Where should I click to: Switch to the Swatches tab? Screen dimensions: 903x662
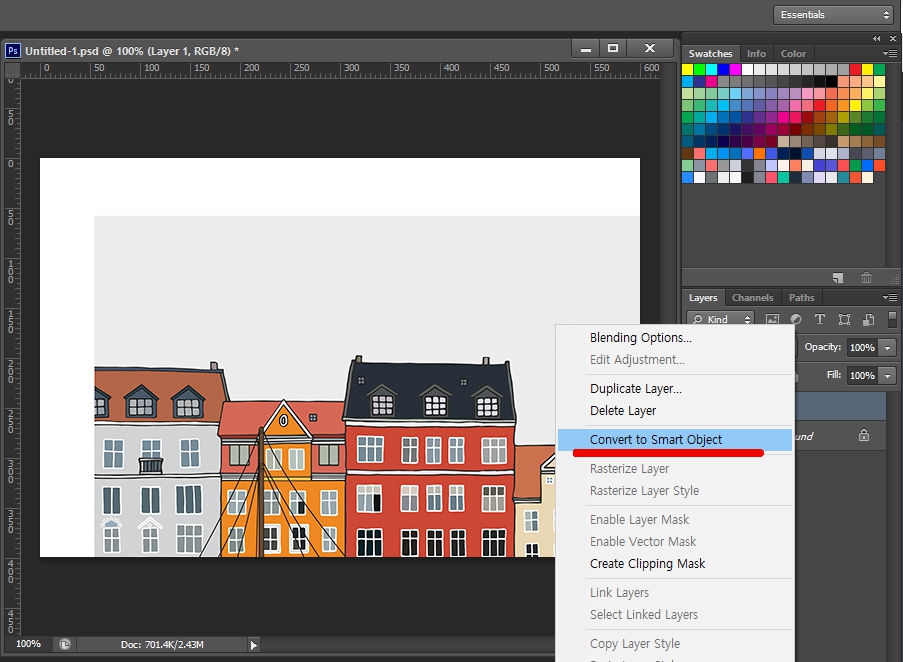tap(710, 54)
